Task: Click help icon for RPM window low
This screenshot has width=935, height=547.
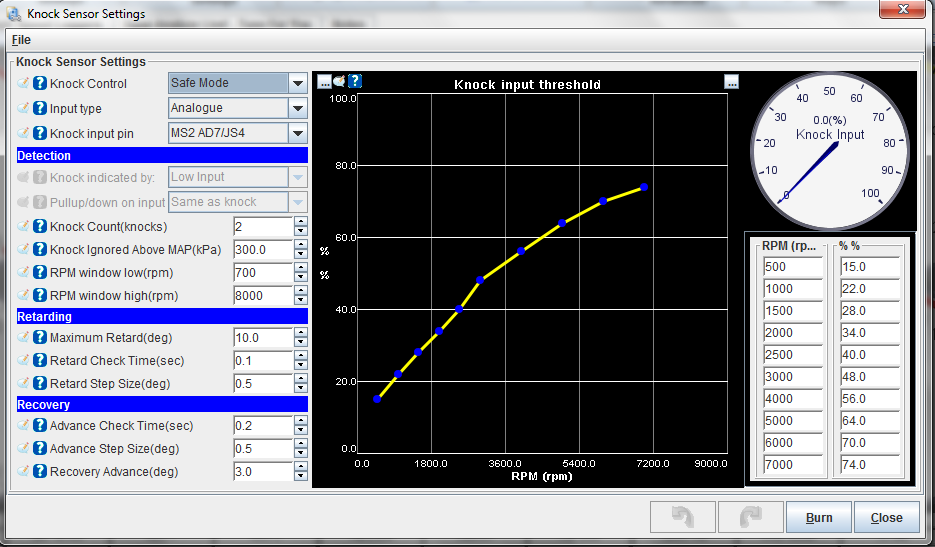Action: (40, 273)
